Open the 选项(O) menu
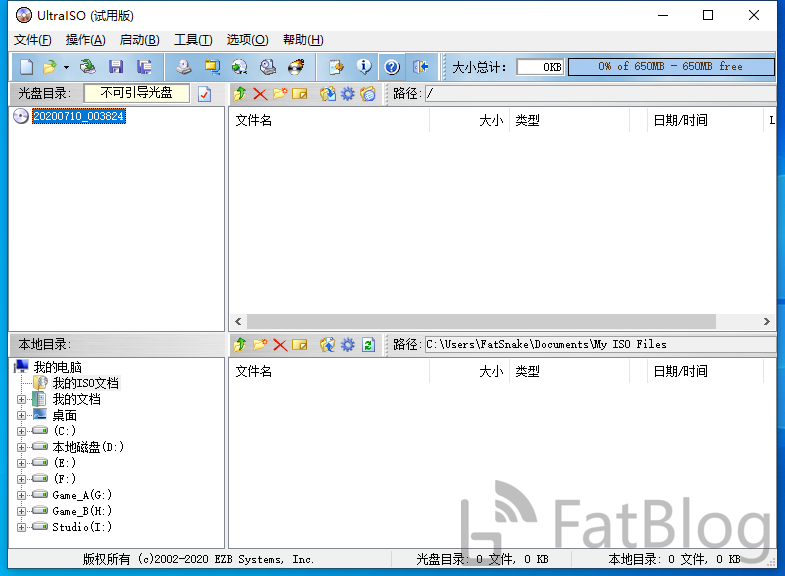785x576 pixels. 247,40
